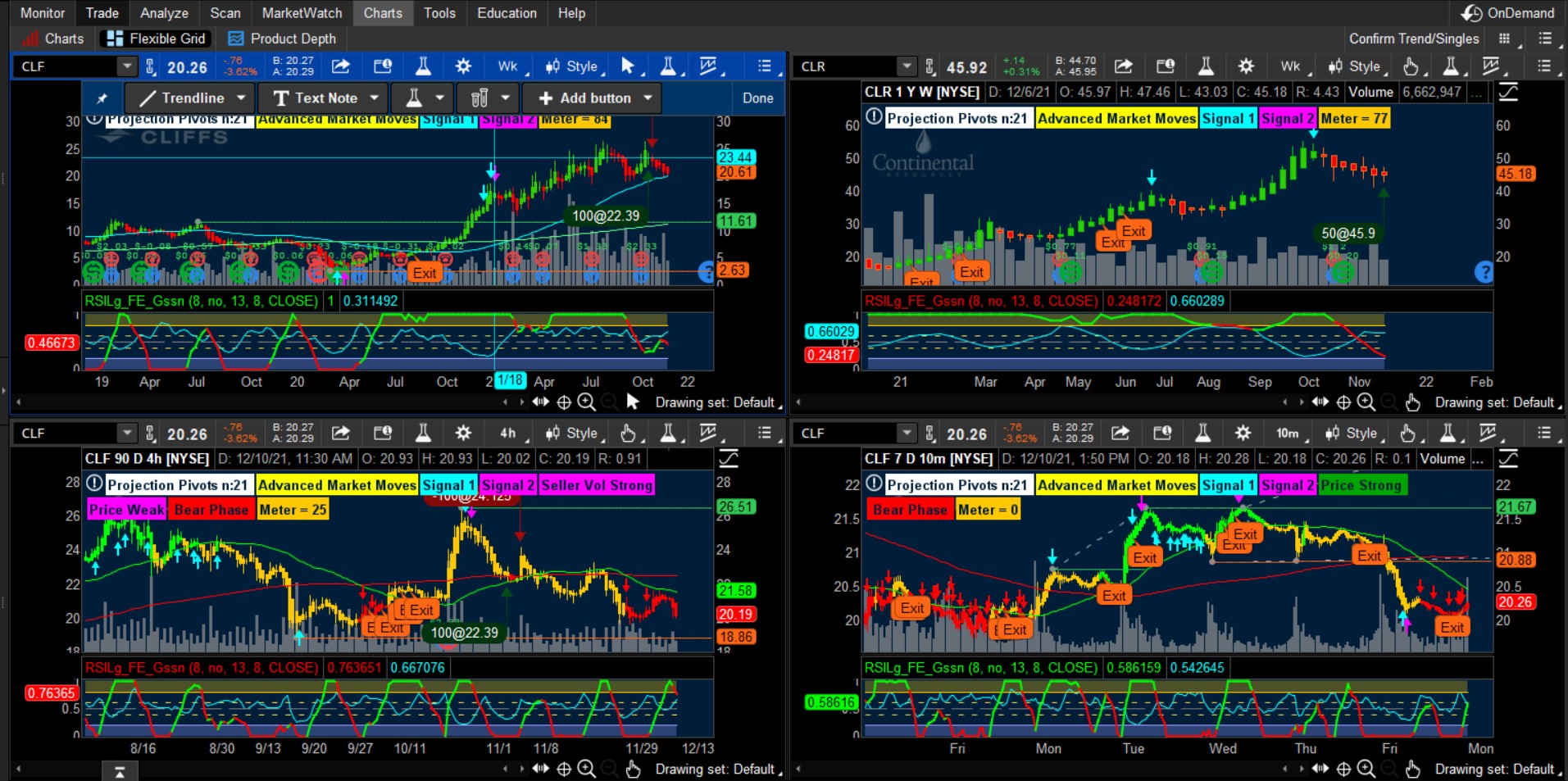1568x781 pixels.
Task: Click crosshair icon below top-left CLF chart
Action: coord(564,402)
